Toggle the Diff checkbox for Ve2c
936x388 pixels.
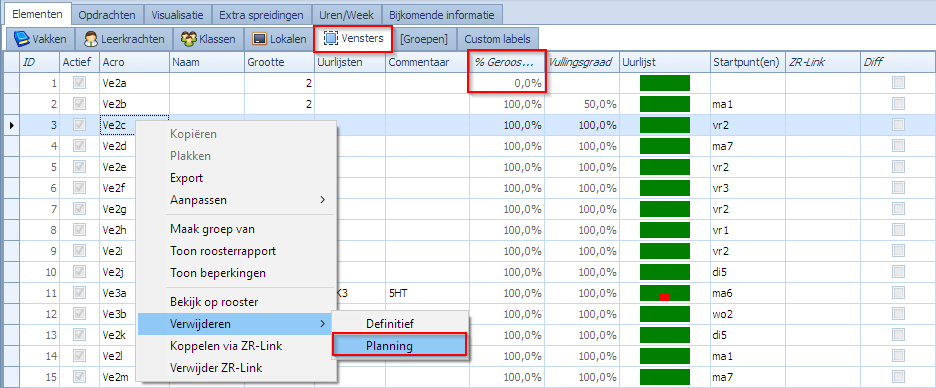click(898, 125)
